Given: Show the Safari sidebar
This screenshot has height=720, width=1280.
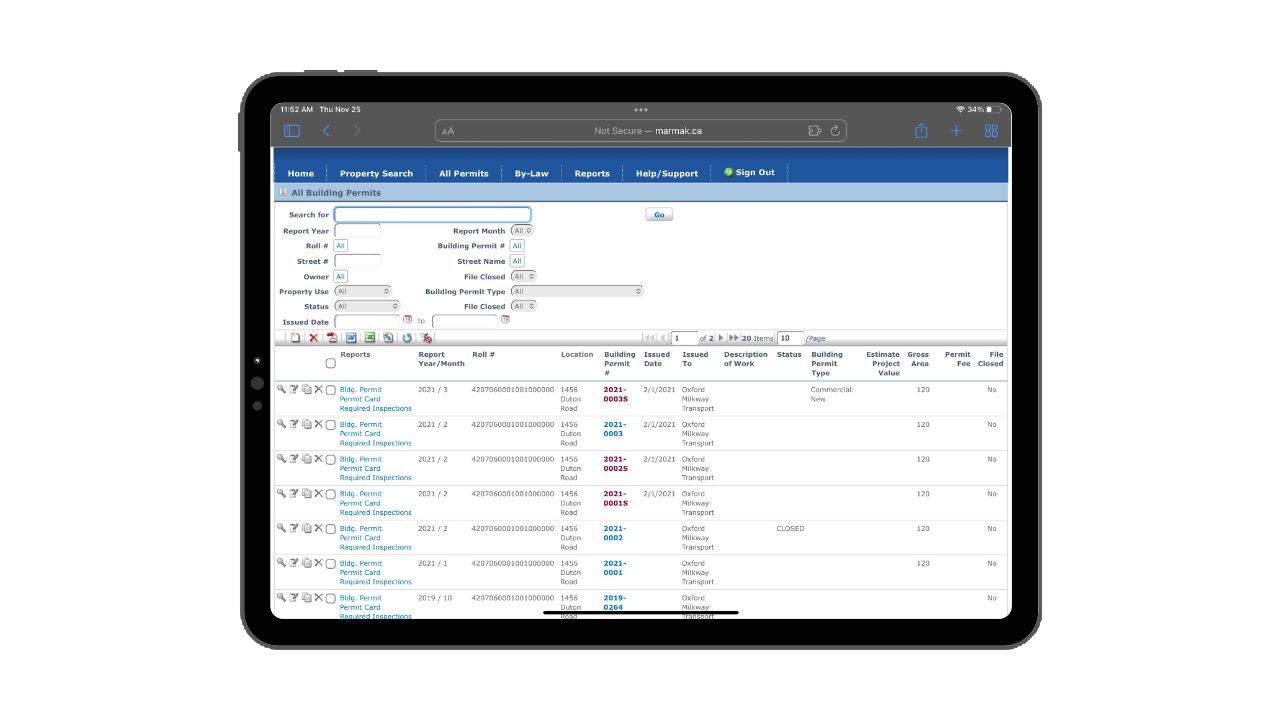Looking at the screenshot, I should click(292, 131).
